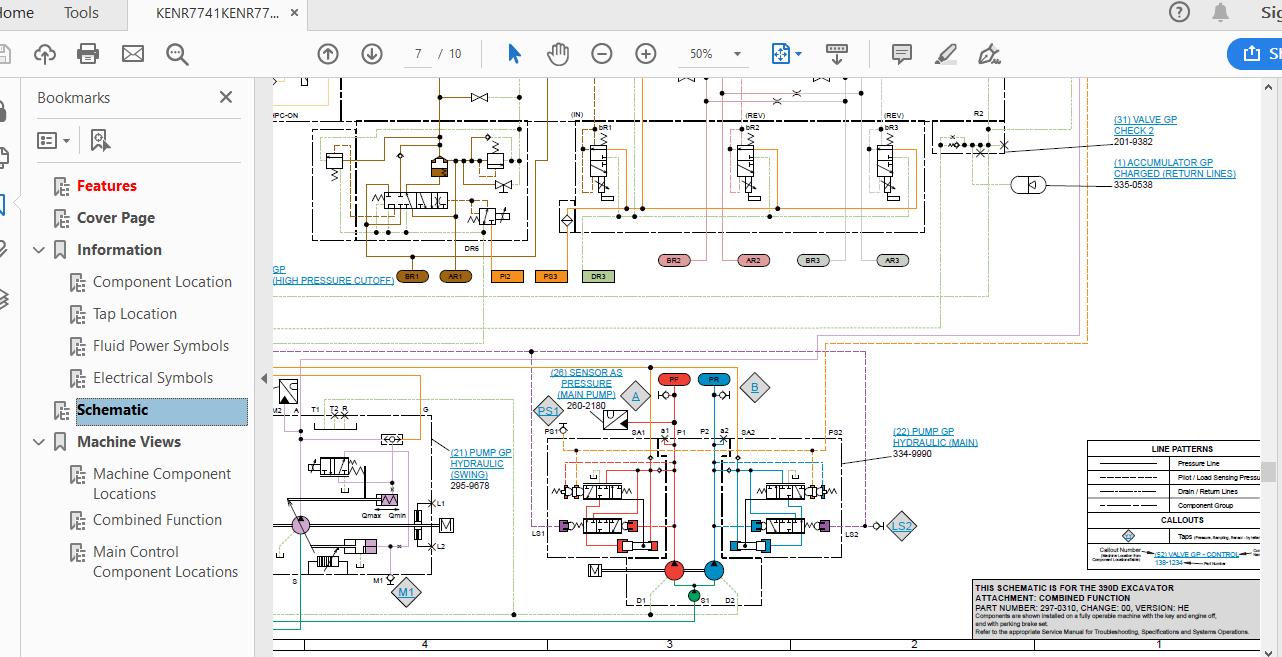This screenshot has height=657, width=1282.
Task: Click the page number input field
Action: click(x=418, y=54)
